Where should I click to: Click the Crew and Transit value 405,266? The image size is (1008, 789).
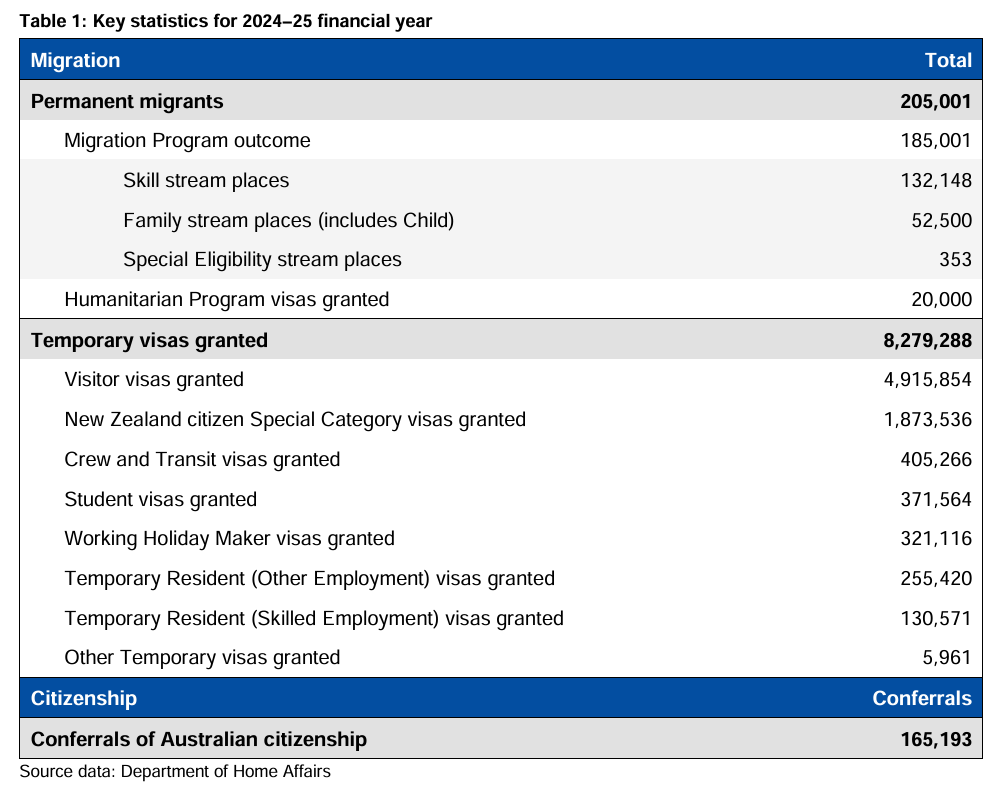935,459
